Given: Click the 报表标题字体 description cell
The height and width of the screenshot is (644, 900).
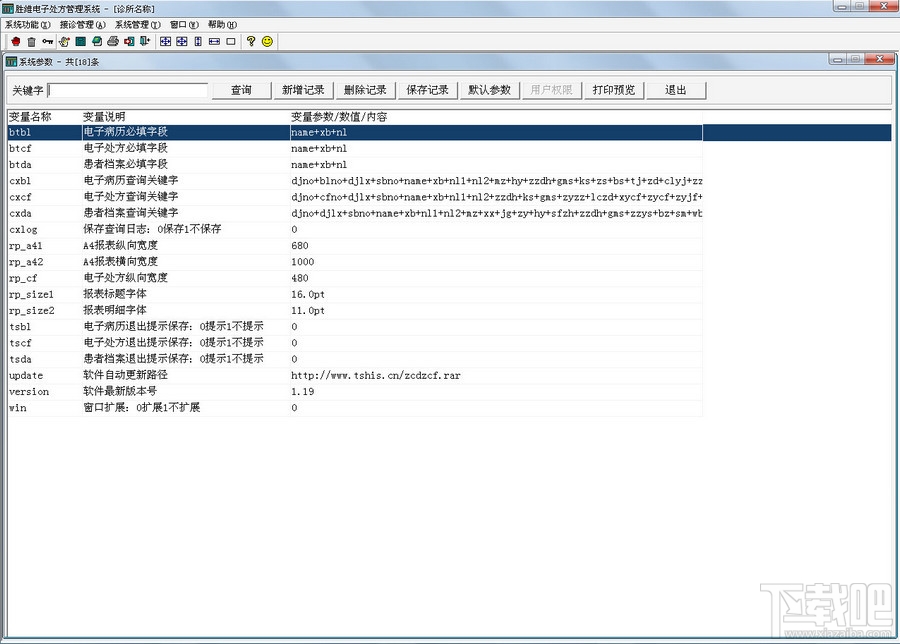Looking at the screenshot, I should tap(186, 294).
